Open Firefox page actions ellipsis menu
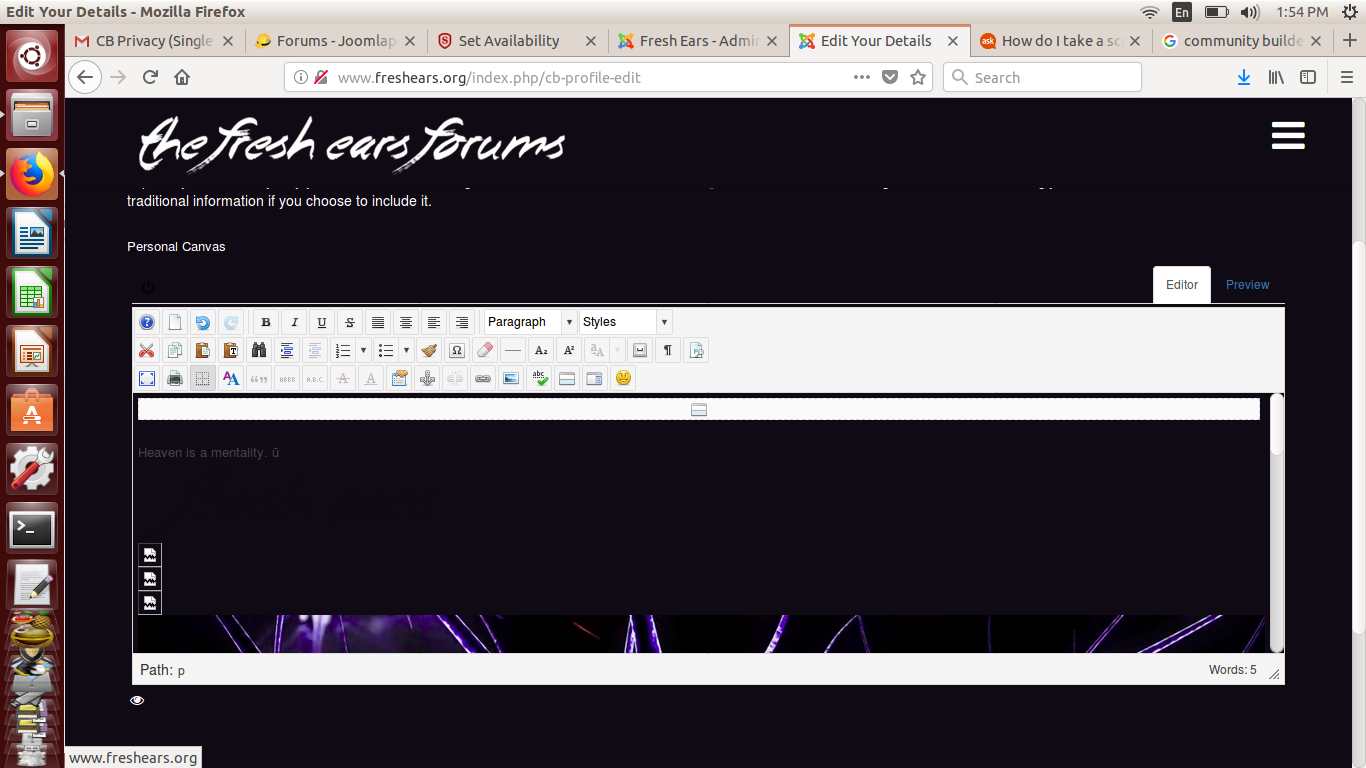 point(861,77)
